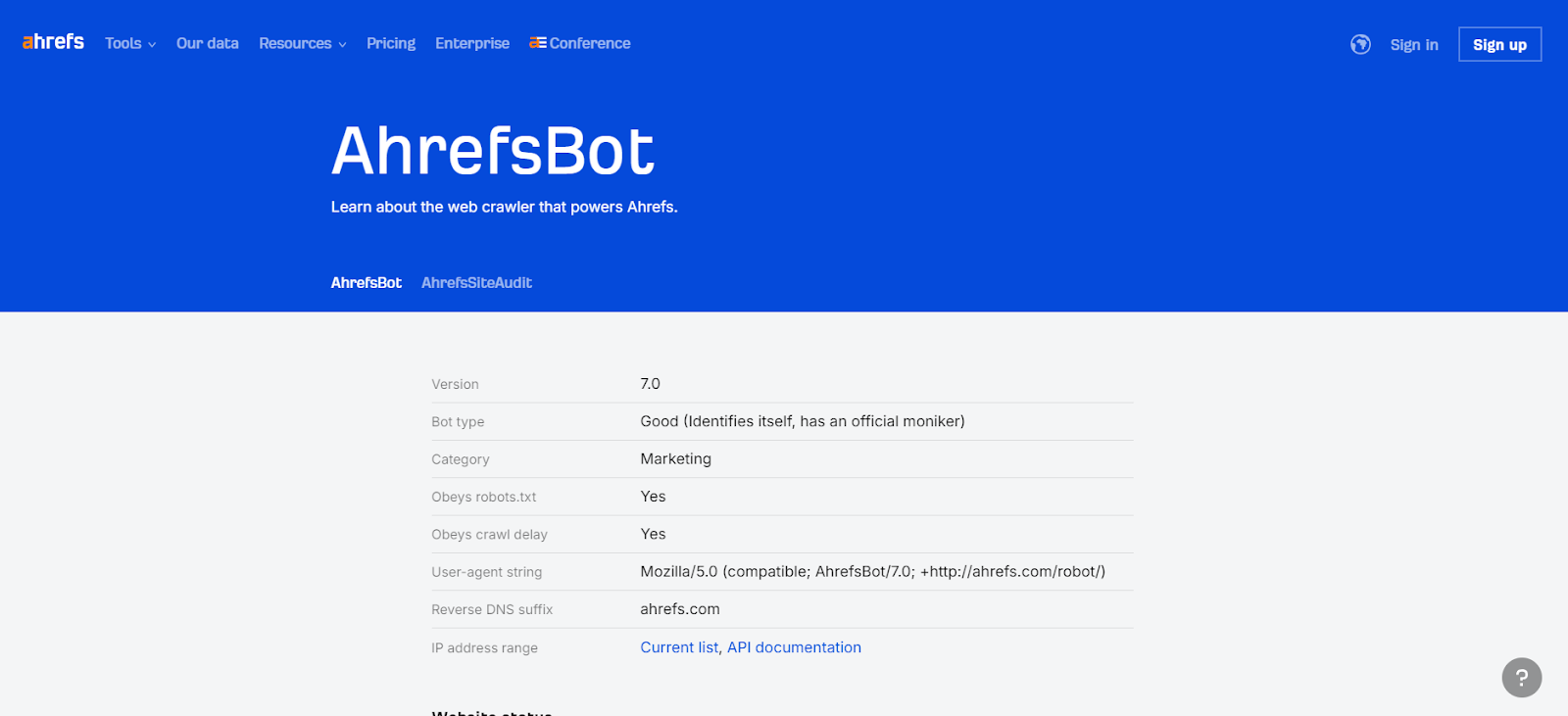Image resolution: width=1568 pixels, height=716 pixels.
Task: Open the Conference link text
Action: [x=590, y=43]
